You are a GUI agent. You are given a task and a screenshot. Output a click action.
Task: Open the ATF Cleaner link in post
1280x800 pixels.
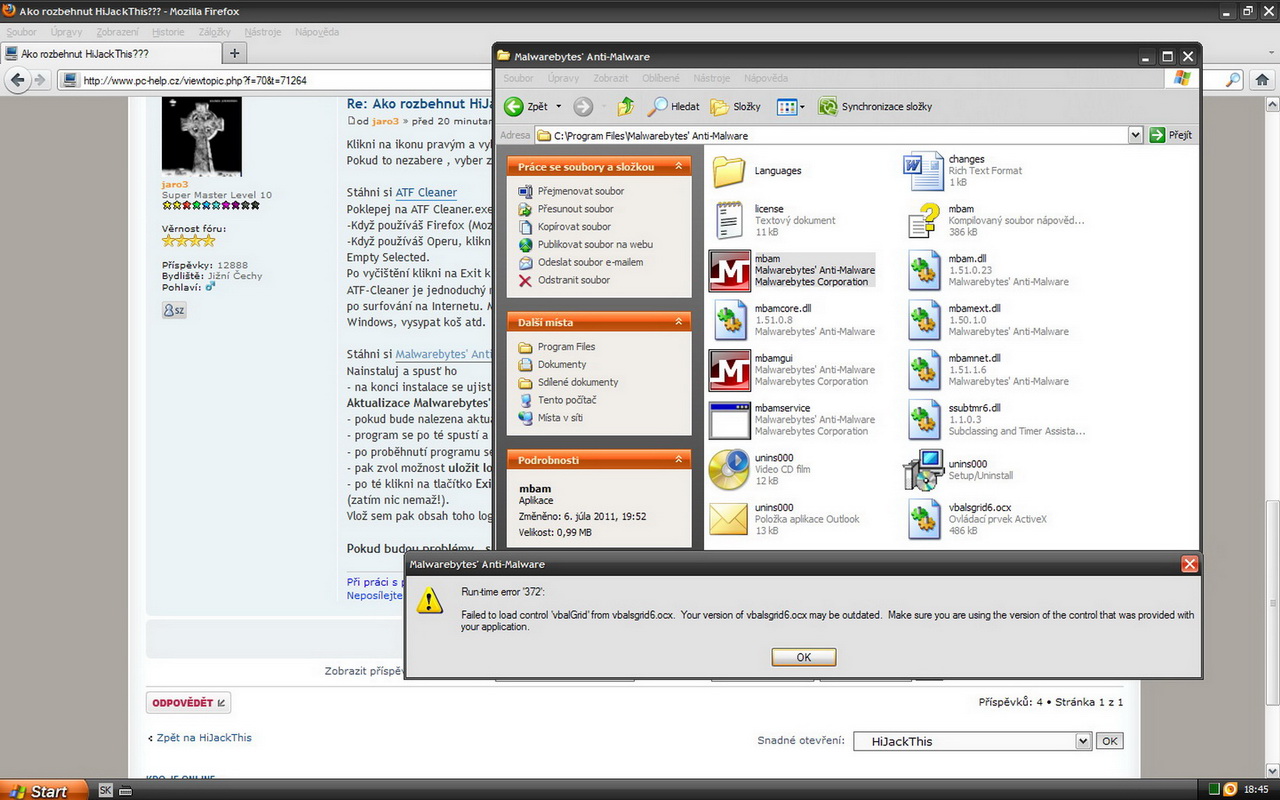click(x=426, y=192)
